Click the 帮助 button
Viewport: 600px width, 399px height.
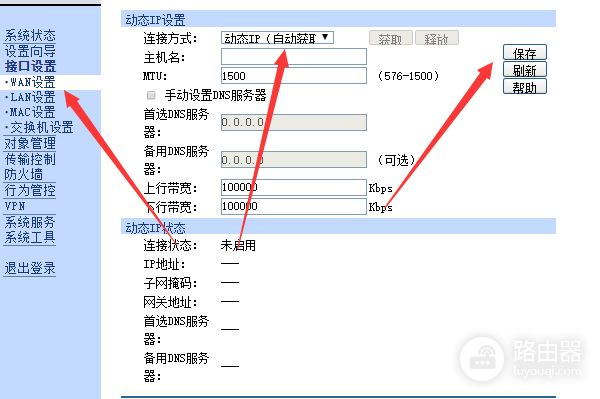tap(525, 86)
